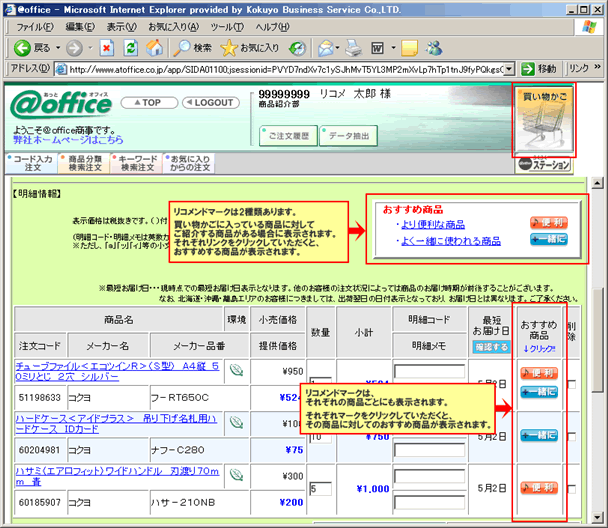This screenshot has height=528, width=608.
Task: Click the @office logo
Action: point(61,105)
